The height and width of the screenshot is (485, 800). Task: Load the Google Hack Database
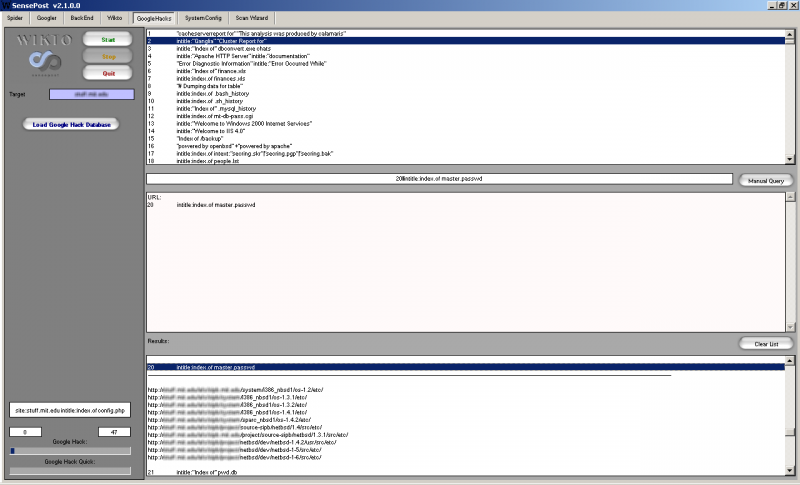pyautogui.click(x=70, y=124)
